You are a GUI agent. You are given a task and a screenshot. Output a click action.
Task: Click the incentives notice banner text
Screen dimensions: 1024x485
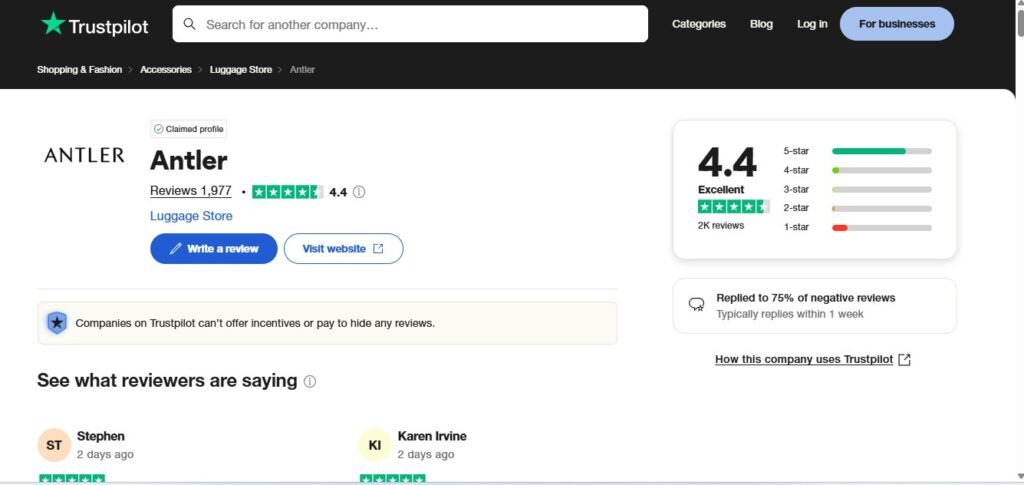[x=255, y=323]
